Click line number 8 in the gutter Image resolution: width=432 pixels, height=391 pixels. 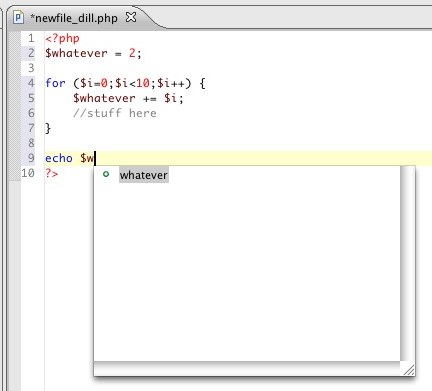click(31, 143)
